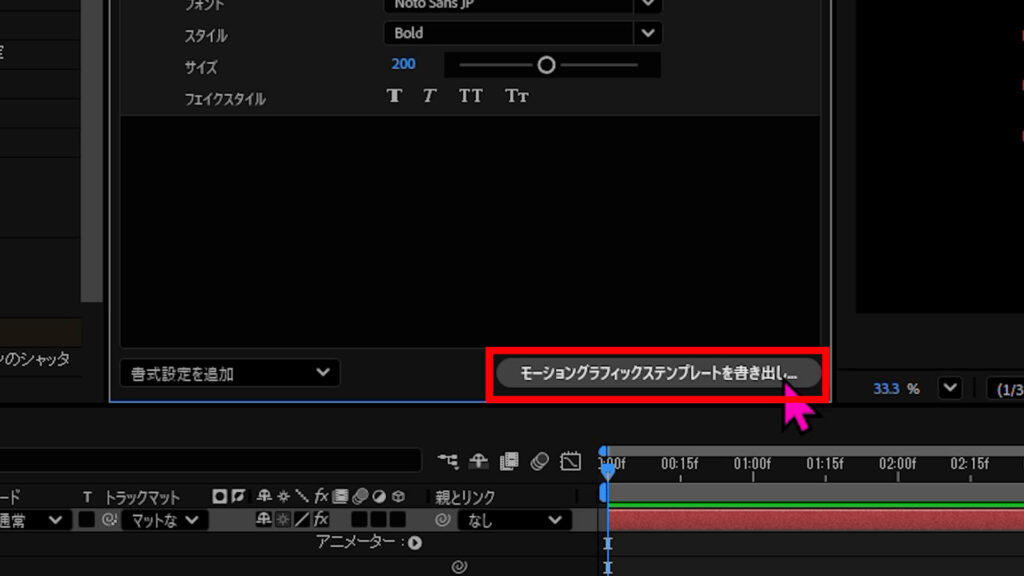Open the 書式設定を追加 dropdown

click(x=229, y=373)
